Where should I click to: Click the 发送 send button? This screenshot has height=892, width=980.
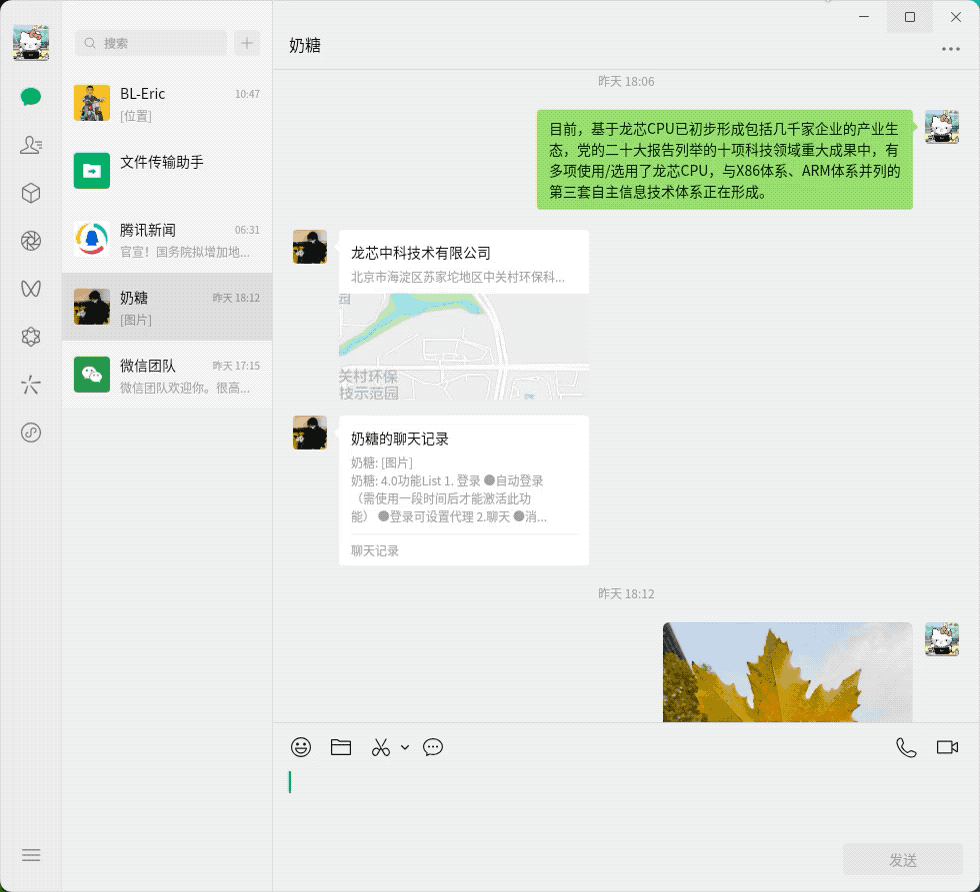point(902,859)
